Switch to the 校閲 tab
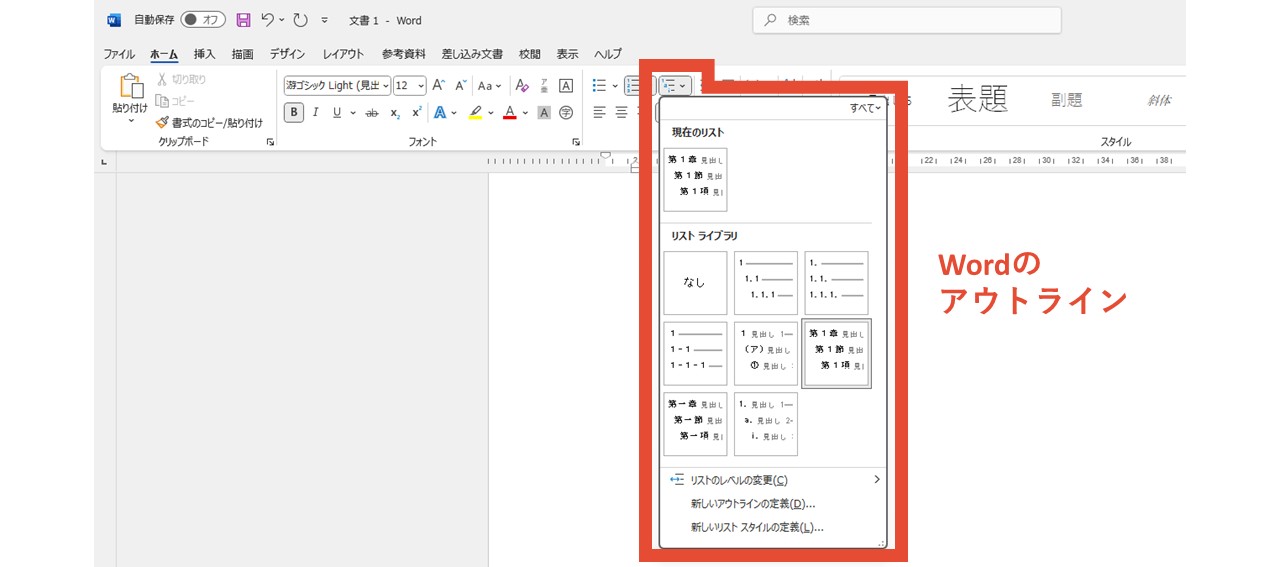This screenshot has height=567, width=1280. [530, 54]
